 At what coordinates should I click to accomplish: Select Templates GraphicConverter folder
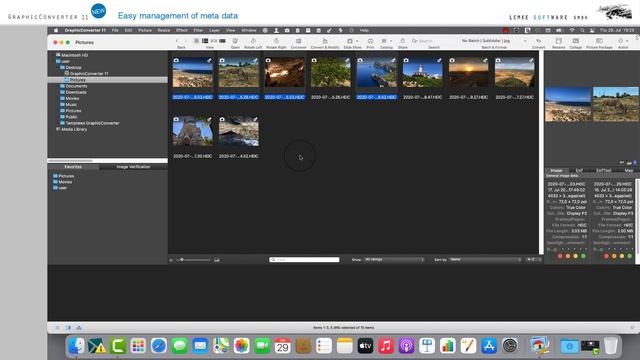[x=92, y=123]
